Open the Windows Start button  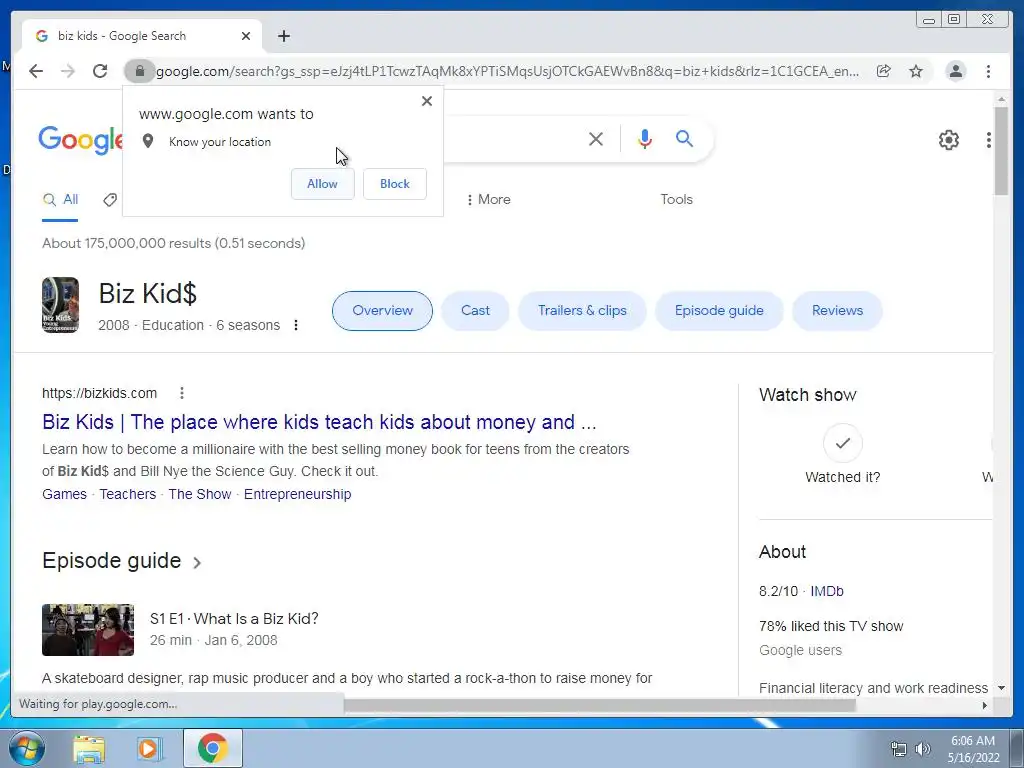tap(26, 748)
